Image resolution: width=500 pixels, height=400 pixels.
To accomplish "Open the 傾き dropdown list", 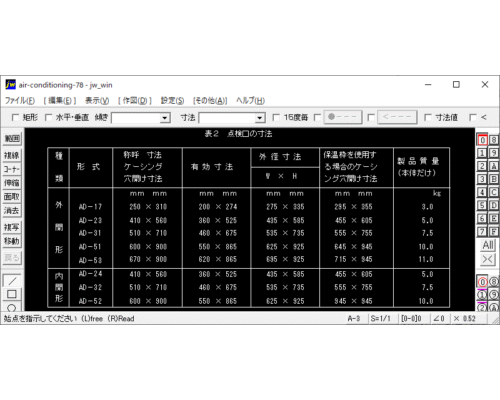I will point(164,118).
